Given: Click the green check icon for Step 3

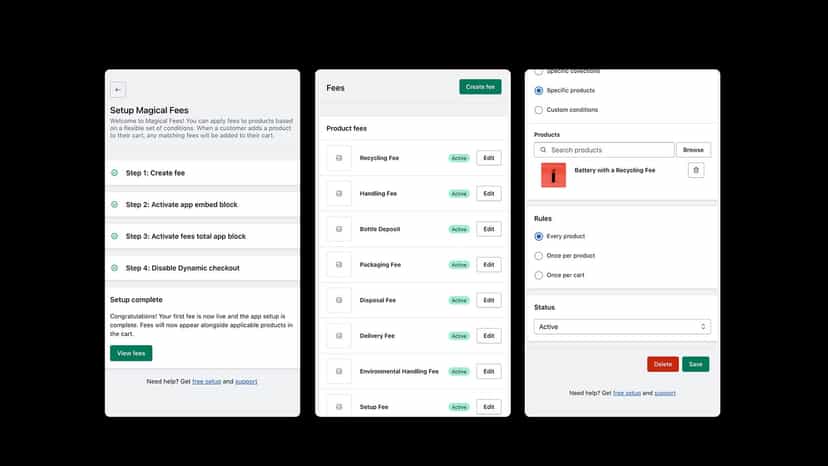Looking at the screenshot, I should point(115,236).
